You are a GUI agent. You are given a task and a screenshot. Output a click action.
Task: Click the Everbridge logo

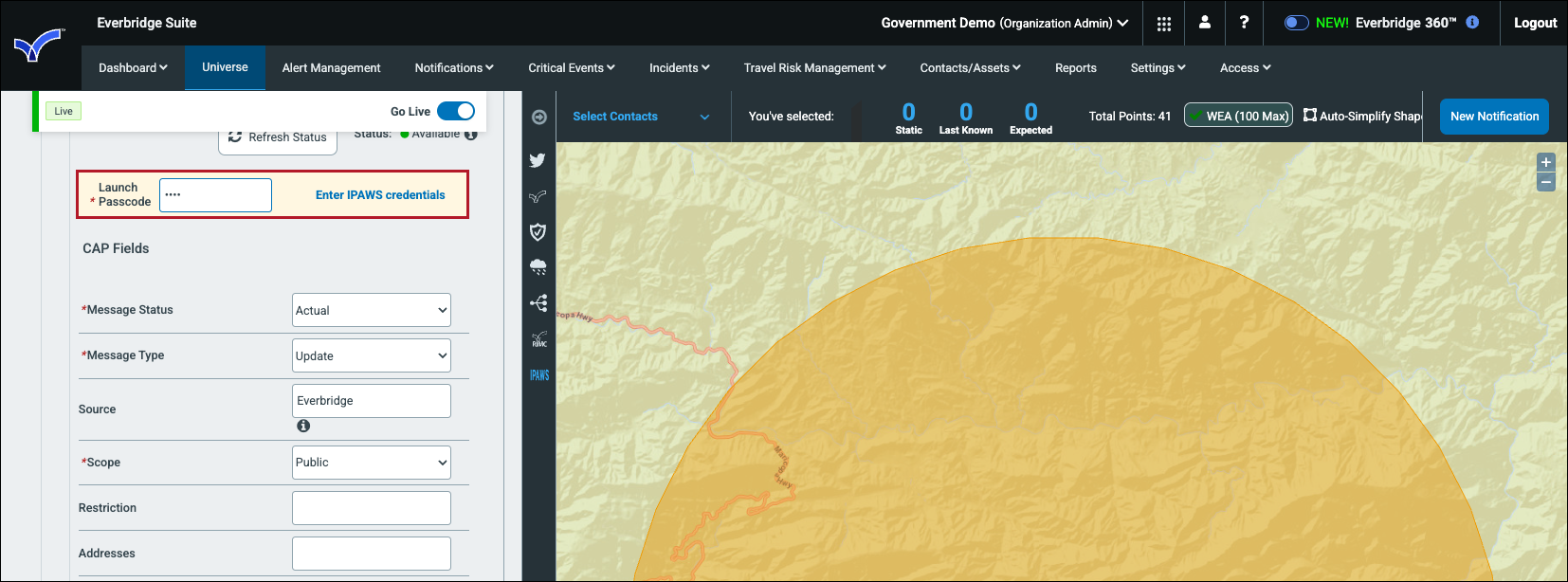(x=38, y=45)
